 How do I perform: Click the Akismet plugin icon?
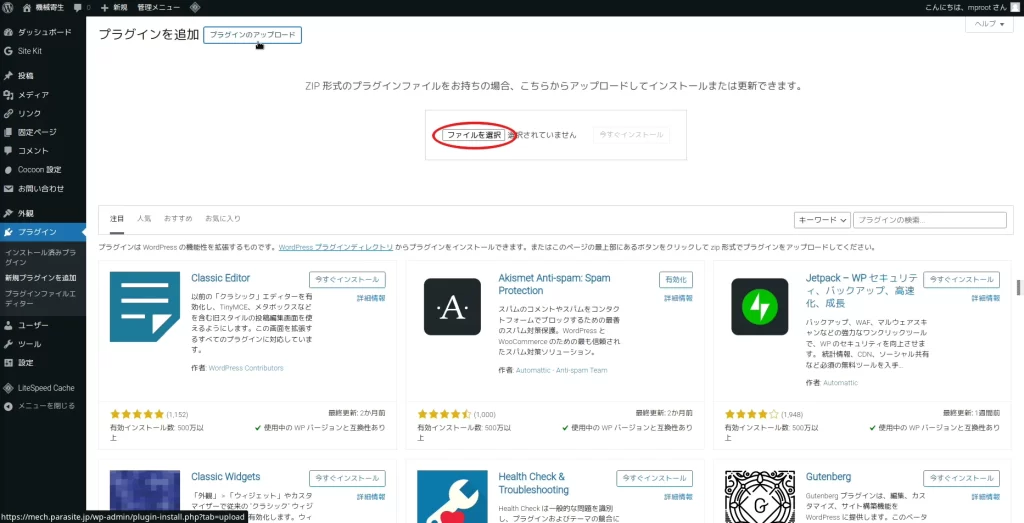[453, 306]
